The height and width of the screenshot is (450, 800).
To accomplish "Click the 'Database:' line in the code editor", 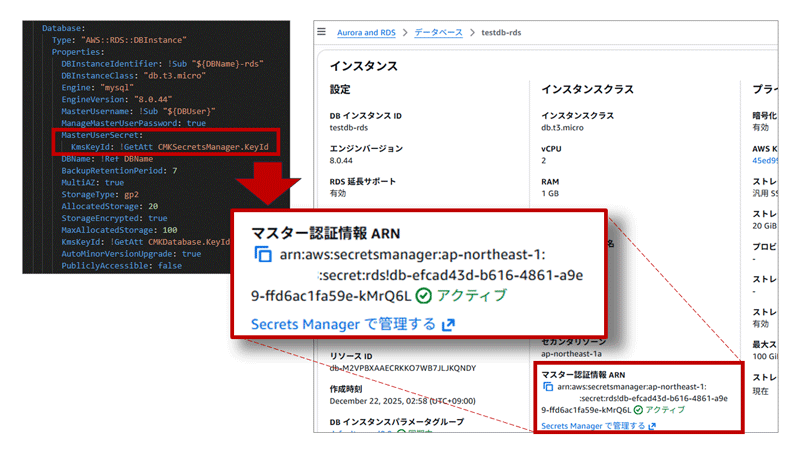I will [x=64, y=28].
